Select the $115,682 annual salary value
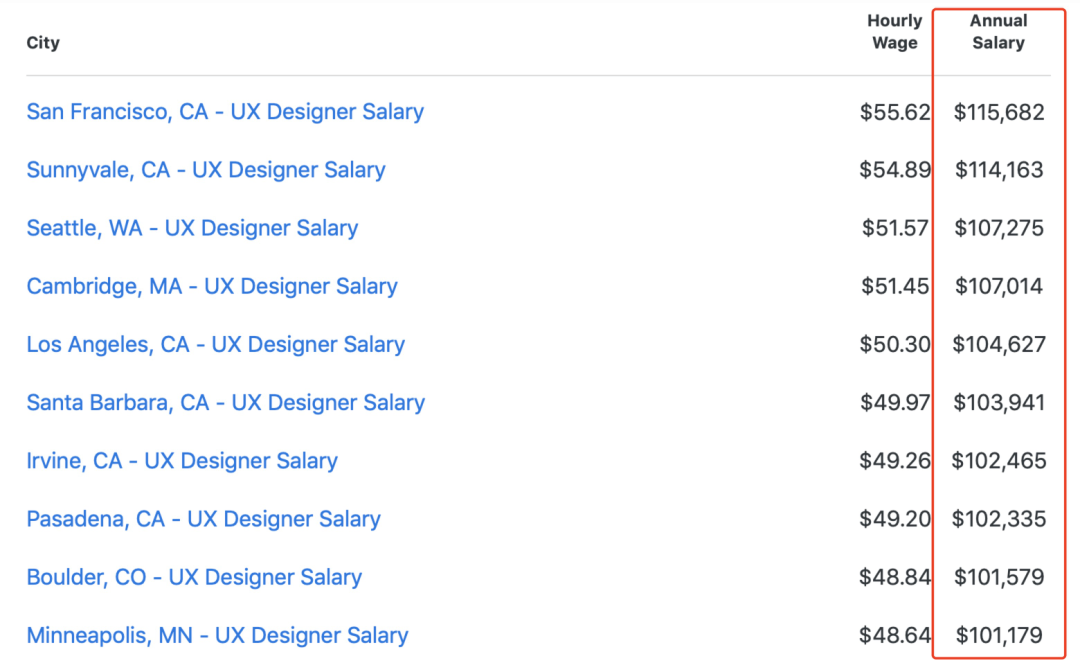Screen dimensions: 1080x672 pyautogui.click(x=999, y=112)
